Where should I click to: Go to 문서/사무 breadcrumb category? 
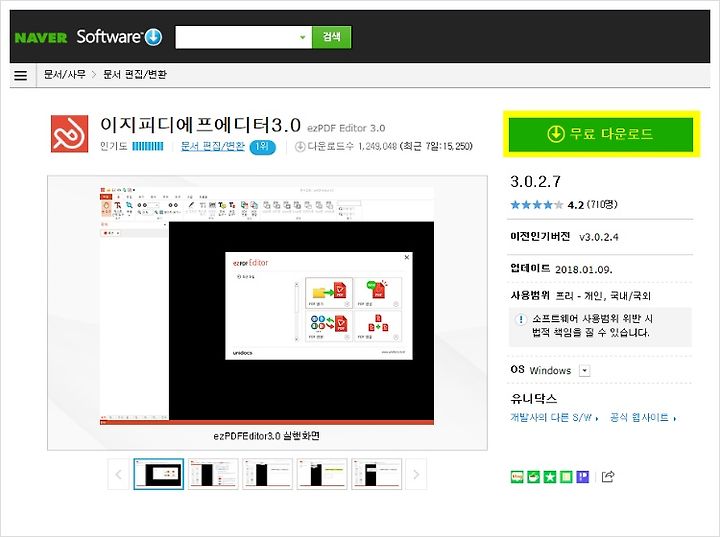[x=65, y=74]
